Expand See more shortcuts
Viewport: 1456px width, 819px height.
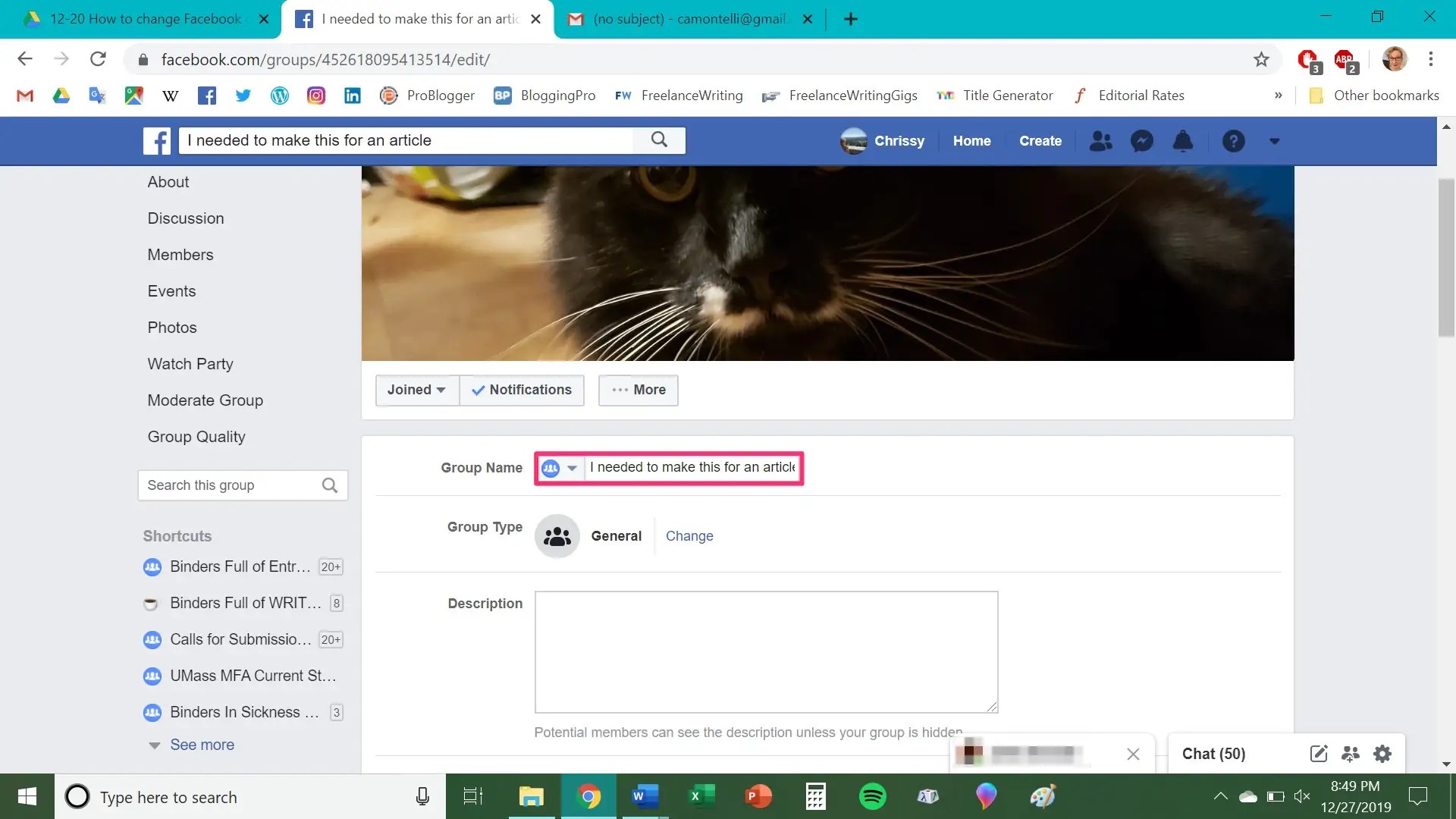[x=202, y=745]
